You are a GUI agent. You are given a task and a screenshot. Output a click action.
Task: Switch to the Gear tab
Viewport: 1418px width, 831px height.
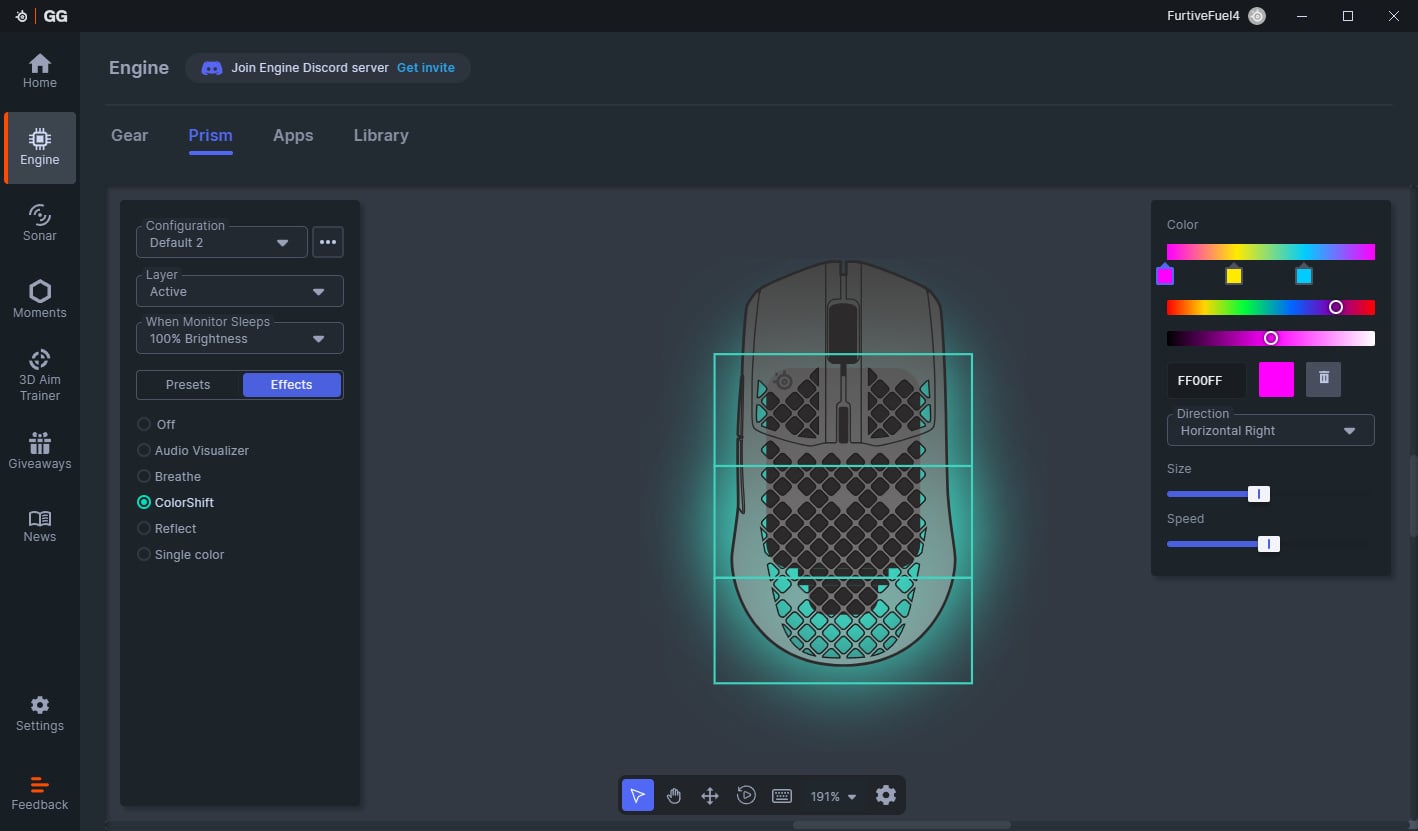pos(129,136)
